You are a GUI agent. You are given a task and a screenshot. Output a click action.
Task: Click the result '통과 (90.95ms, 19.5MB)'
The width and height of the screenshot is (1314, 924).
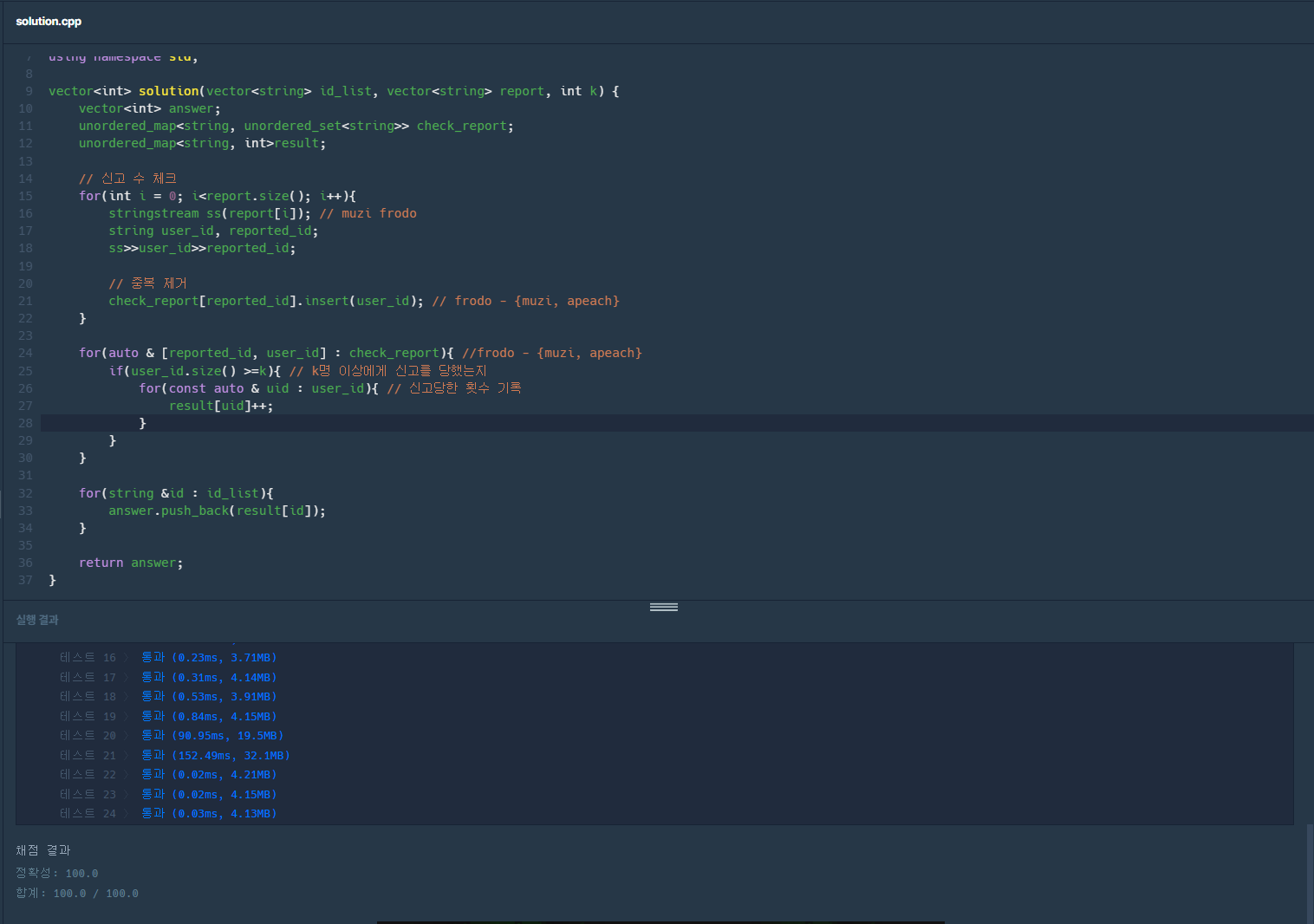click(x=212, y=735)
